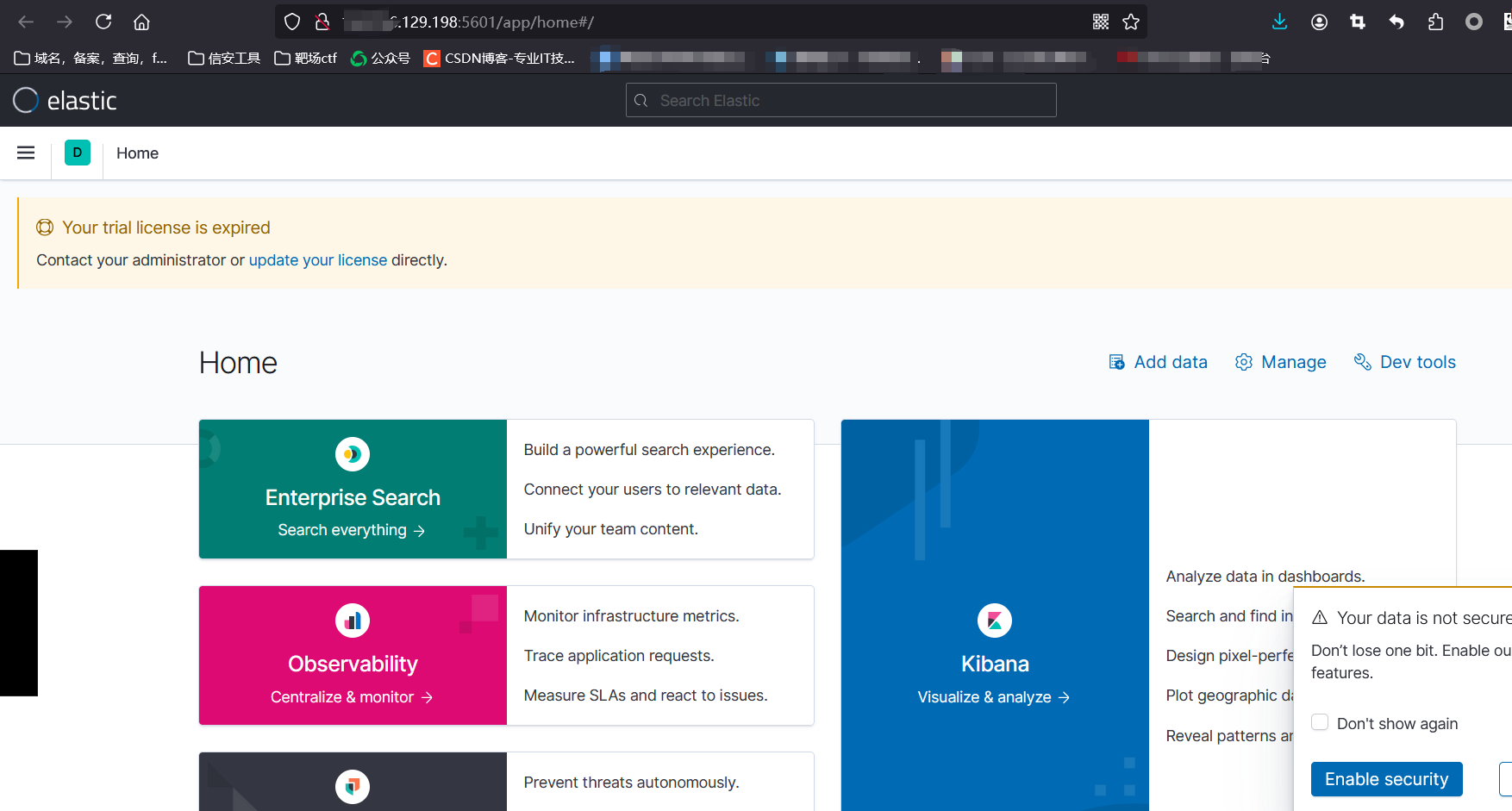Click 'Monitor infrastructure metrics.' text
Screen dimensions: 1512x811
coord(632,616)
